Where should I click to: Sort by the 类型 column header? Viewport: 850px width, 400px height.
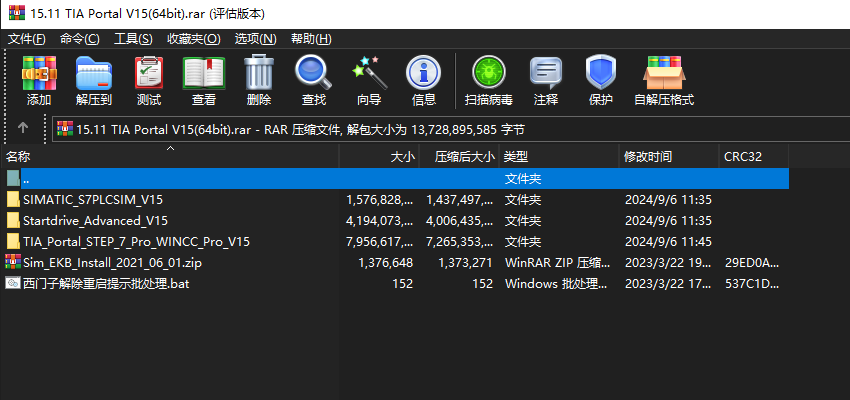coord(559,157)
